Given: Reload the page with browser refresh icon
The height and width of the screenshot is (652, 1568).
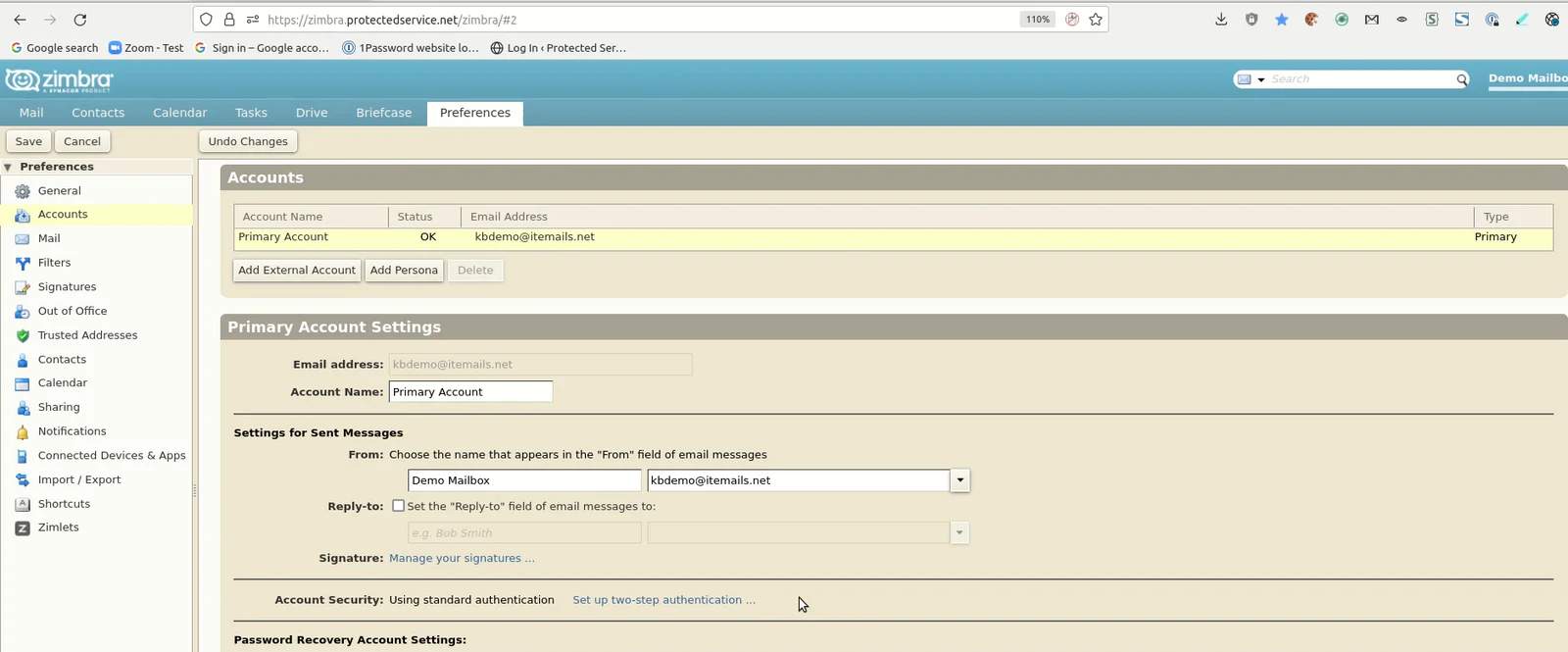Looking at the screenshot, I should 80,20.
